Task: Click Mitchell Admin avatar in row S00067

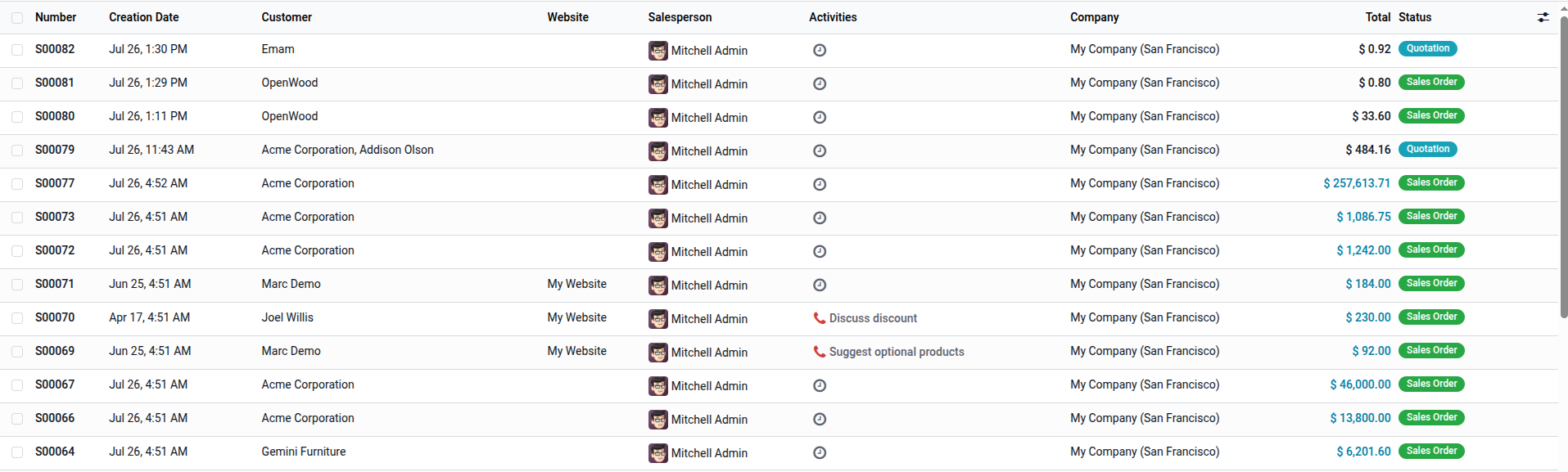Action: [x=658, y=386]
